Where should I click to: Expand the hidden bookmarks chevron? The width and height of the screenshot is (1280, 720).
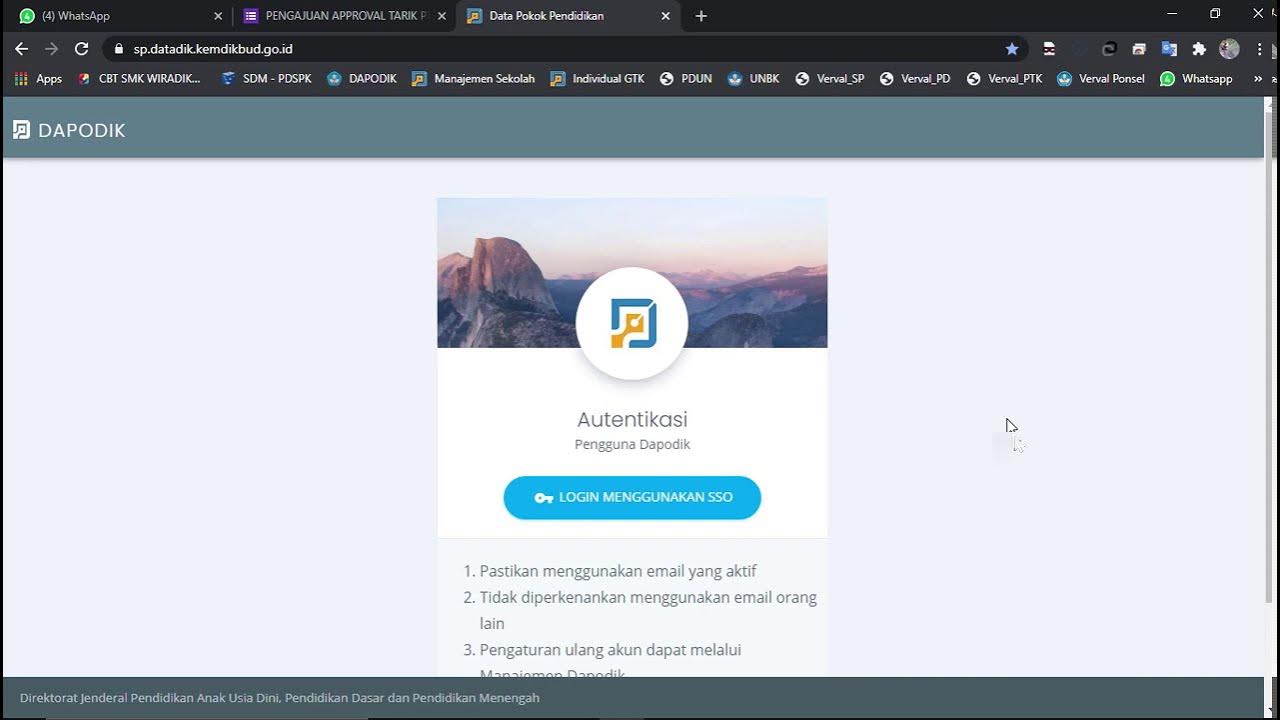(1258, 78)
